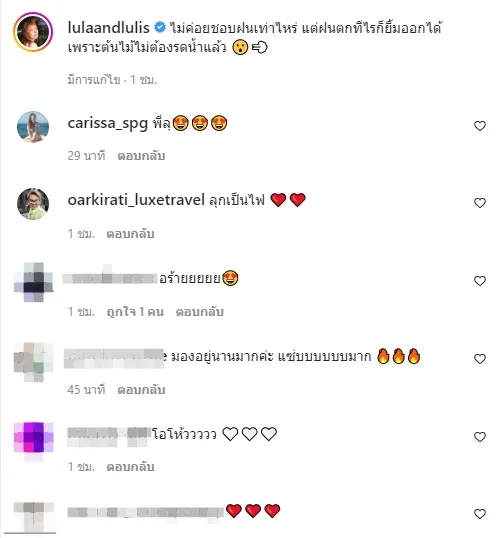Open oarkirati_luxetravel avatar
The height and width of the screenshot is (538, 500).
click(x=33, y=203)
